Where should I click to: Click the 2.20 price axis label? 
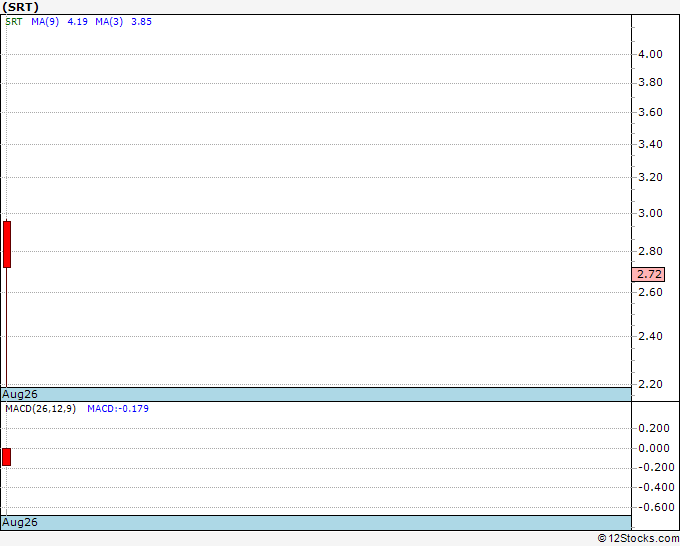650,384
